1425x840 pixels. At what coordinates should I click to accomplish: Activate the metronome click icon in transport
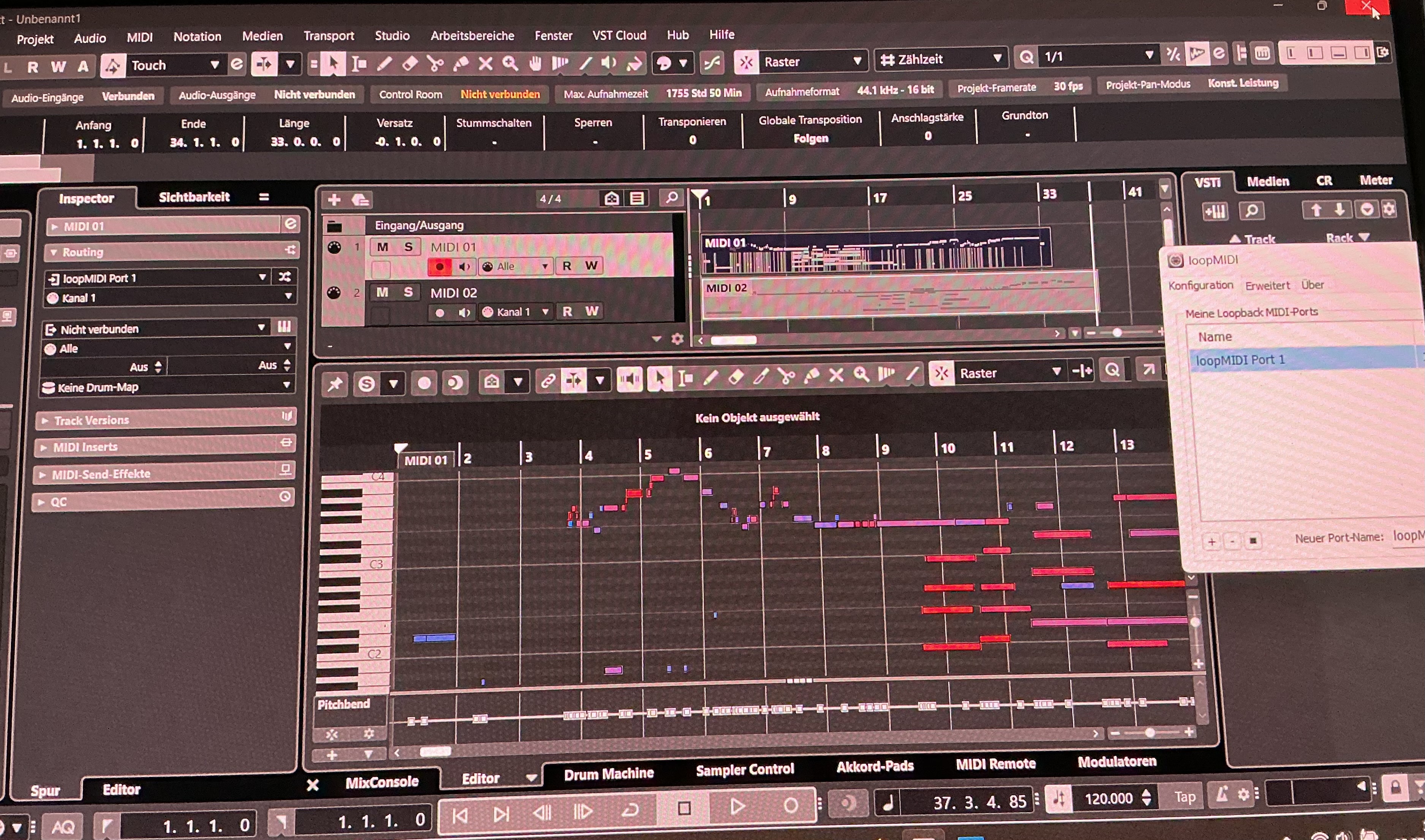click(x=1222, y=795)
